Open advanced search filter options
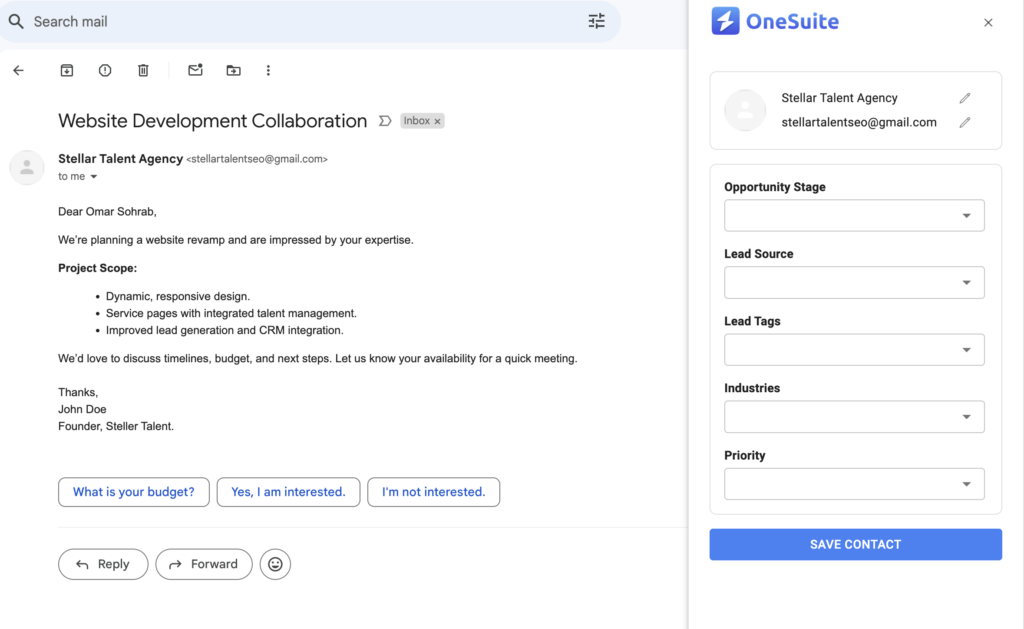Screen dimensions: 1024x629 coord(597,21)
